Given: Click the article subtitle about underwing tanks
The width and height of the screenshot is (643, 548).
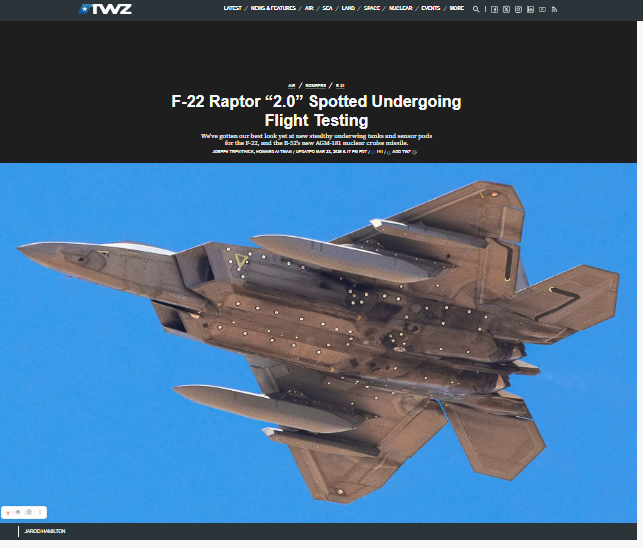Looking at the screenshot, I should [x=316, y=139].
